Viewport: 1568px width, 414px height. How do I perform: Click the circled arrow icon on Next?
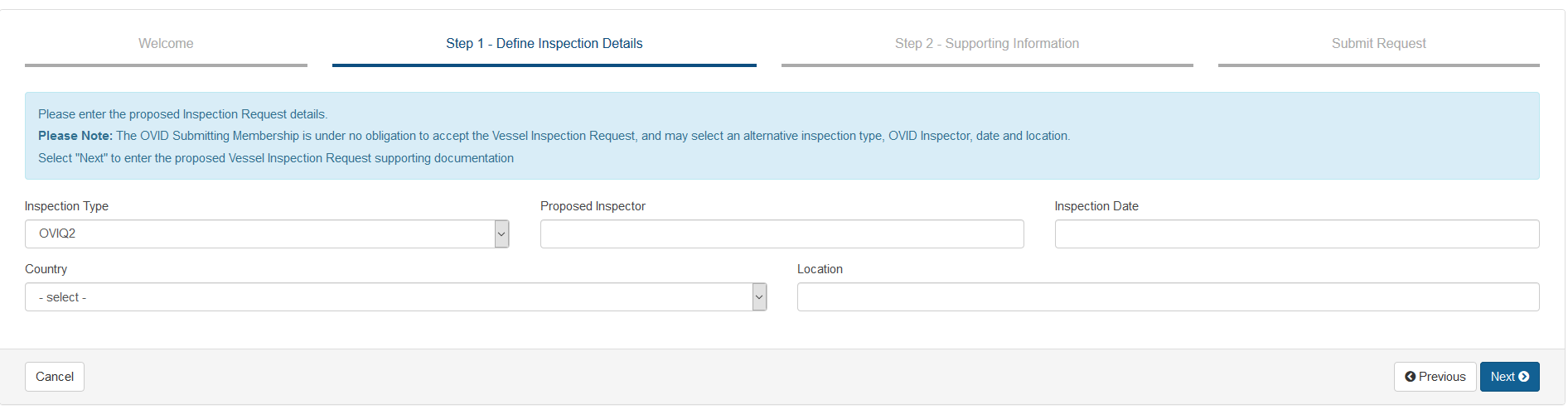tap(1523, 377)
